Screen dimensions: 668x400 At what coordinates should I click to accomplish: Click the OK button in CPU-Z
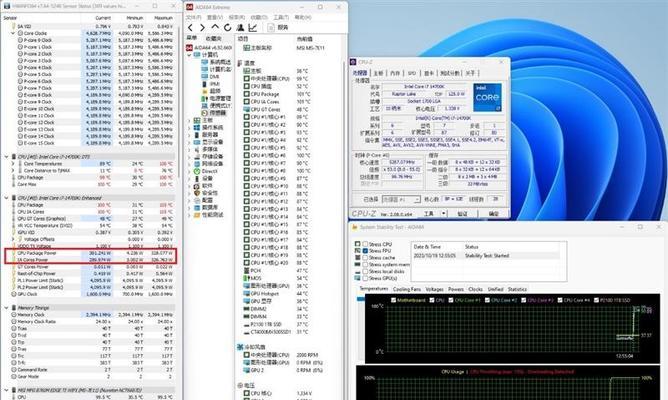click(x=493, y=213)
